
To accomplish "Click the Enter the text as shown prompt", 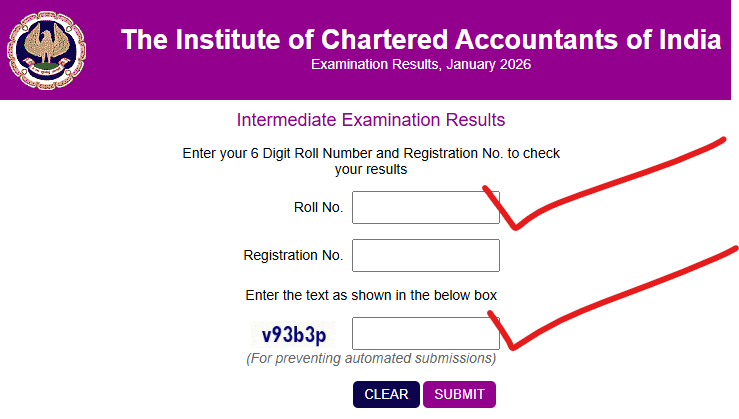I will [x=371, y=295].
